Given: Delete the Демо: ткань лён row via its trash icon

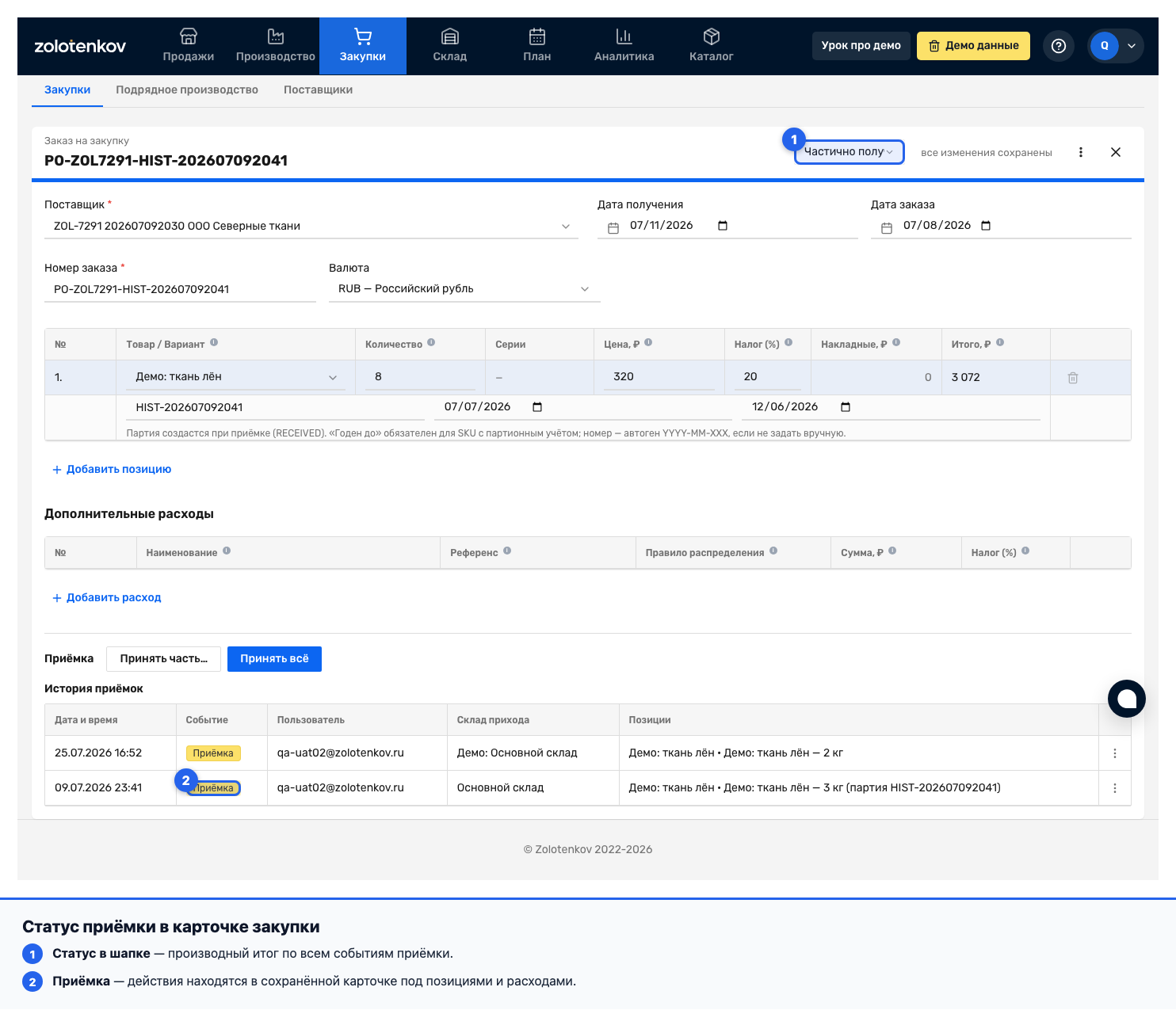Looking at the screenshot, I should (x=1072, y=378).
